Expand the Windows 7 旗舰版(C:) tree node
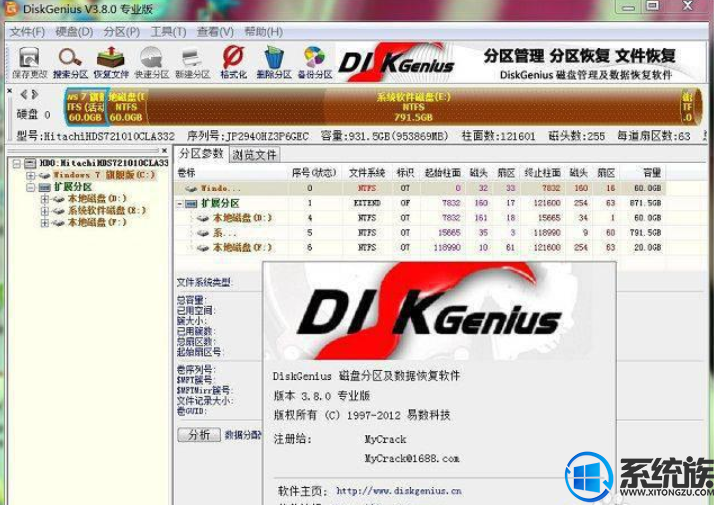The image size is (714, 505). [x=31, y=175]
